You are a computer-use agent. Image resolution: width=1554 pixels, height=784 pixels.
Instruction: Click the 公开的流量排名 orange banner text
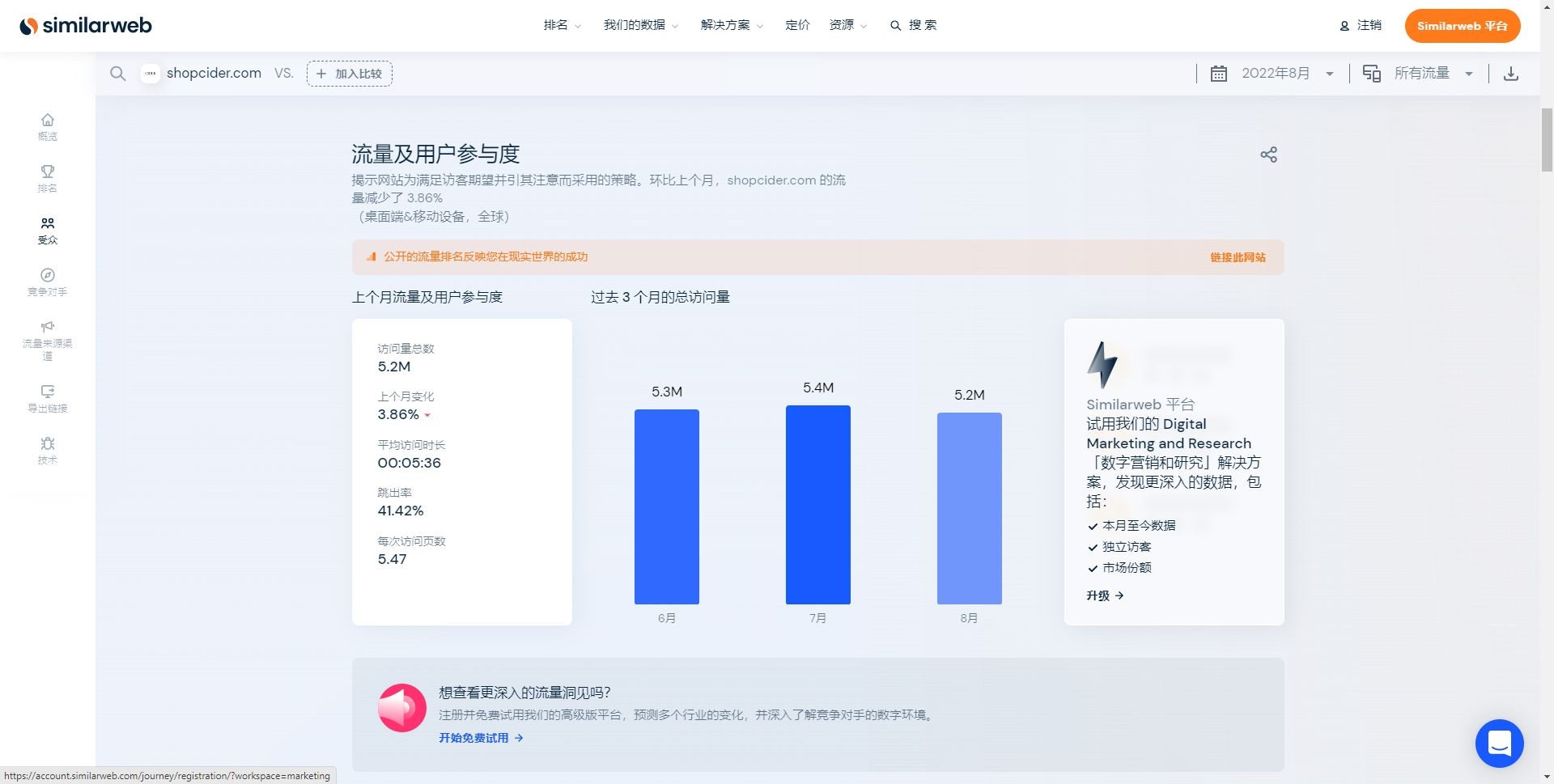(486, 256)
